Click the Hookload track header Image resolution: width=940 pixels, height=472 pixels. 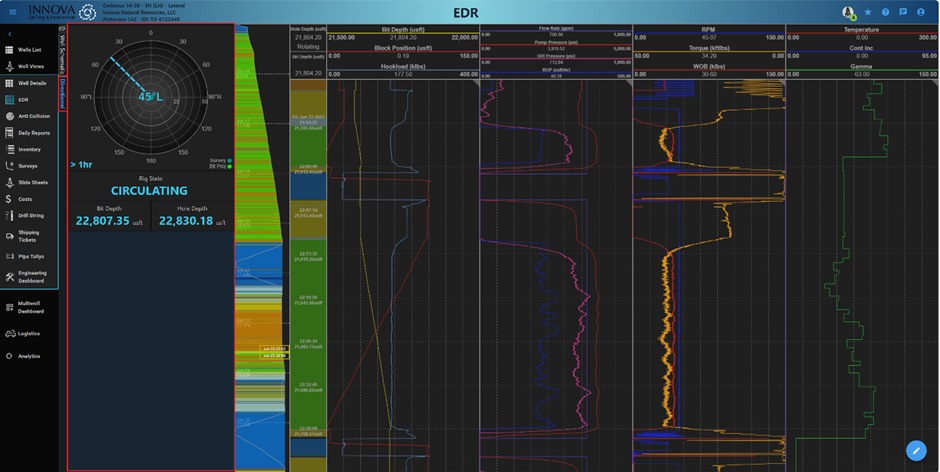click(403, 66)
